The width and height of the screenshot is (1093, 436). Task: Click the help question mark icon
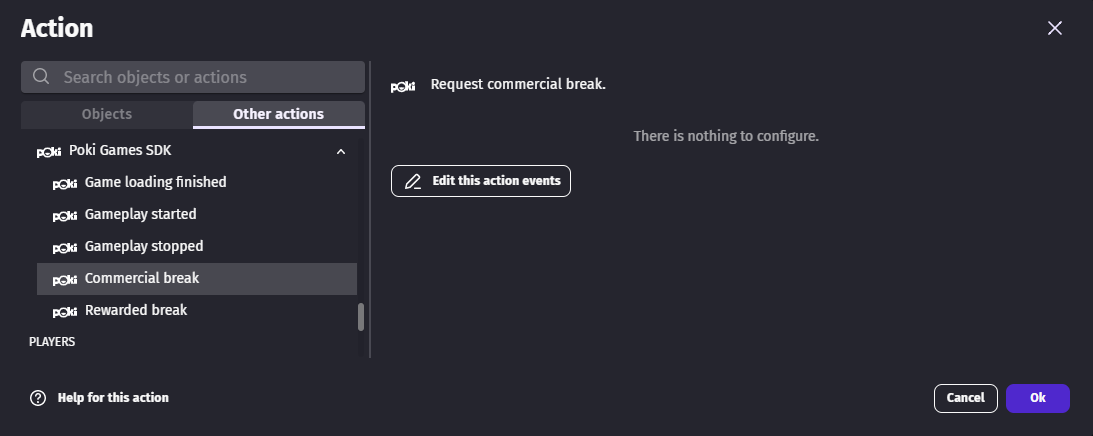[x=38, y=398]
